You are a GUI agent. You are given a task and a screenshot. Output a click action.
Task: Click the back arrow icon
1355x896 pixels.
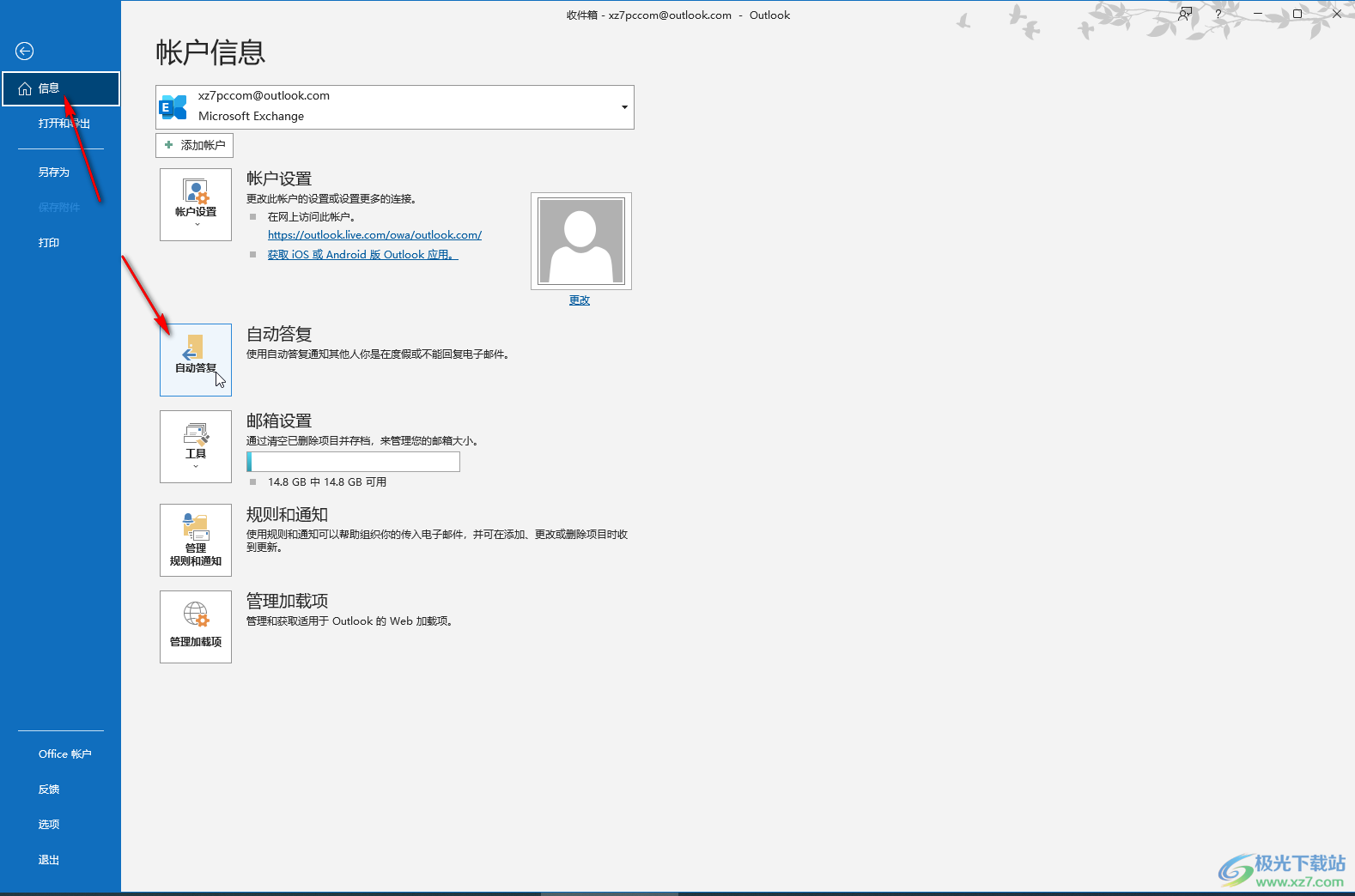[x=25, y=51]
